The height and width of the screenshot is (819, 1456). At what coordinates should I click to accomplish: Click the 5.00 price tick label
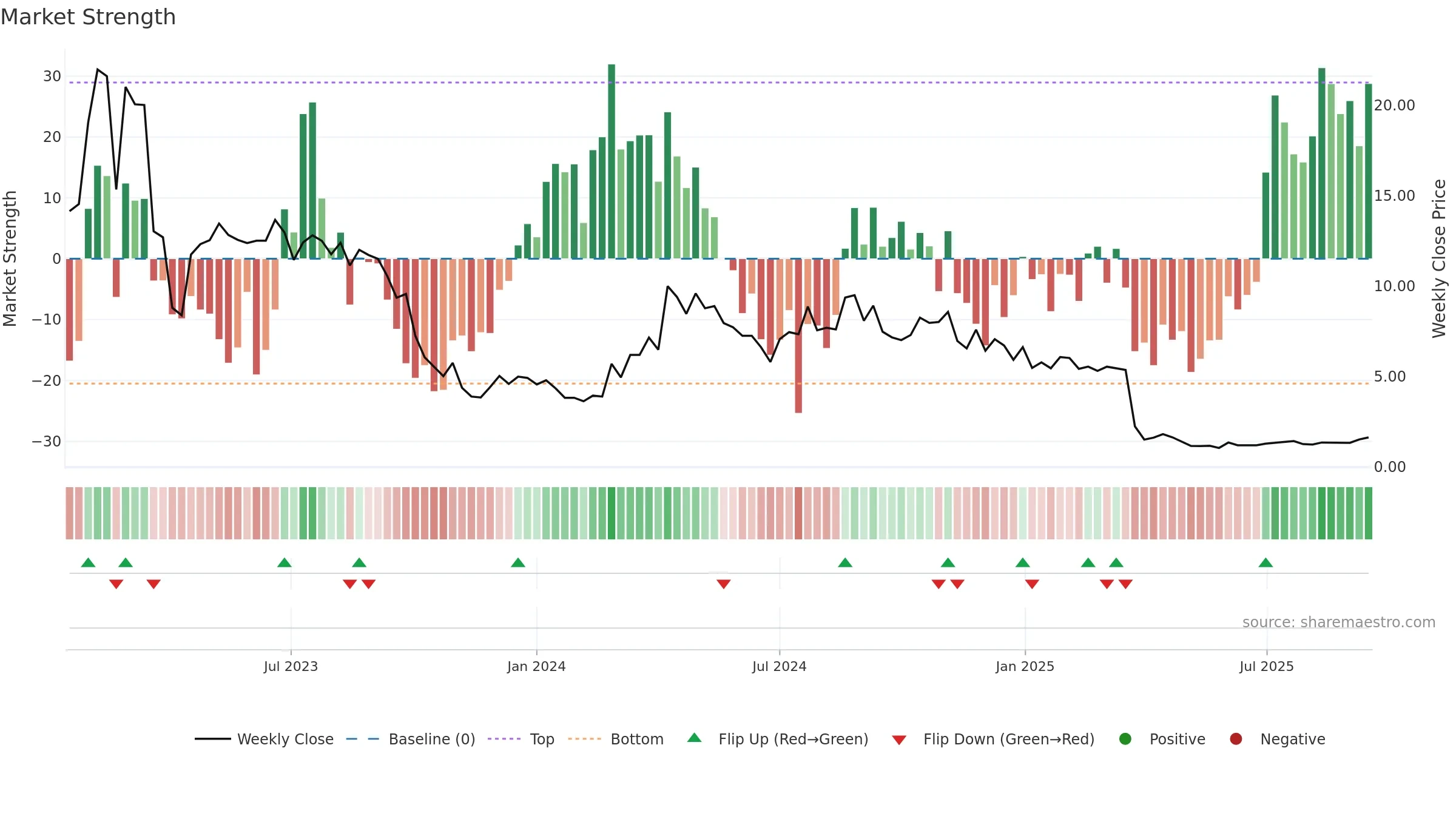pyautogui.click(x=1390, y=377)
